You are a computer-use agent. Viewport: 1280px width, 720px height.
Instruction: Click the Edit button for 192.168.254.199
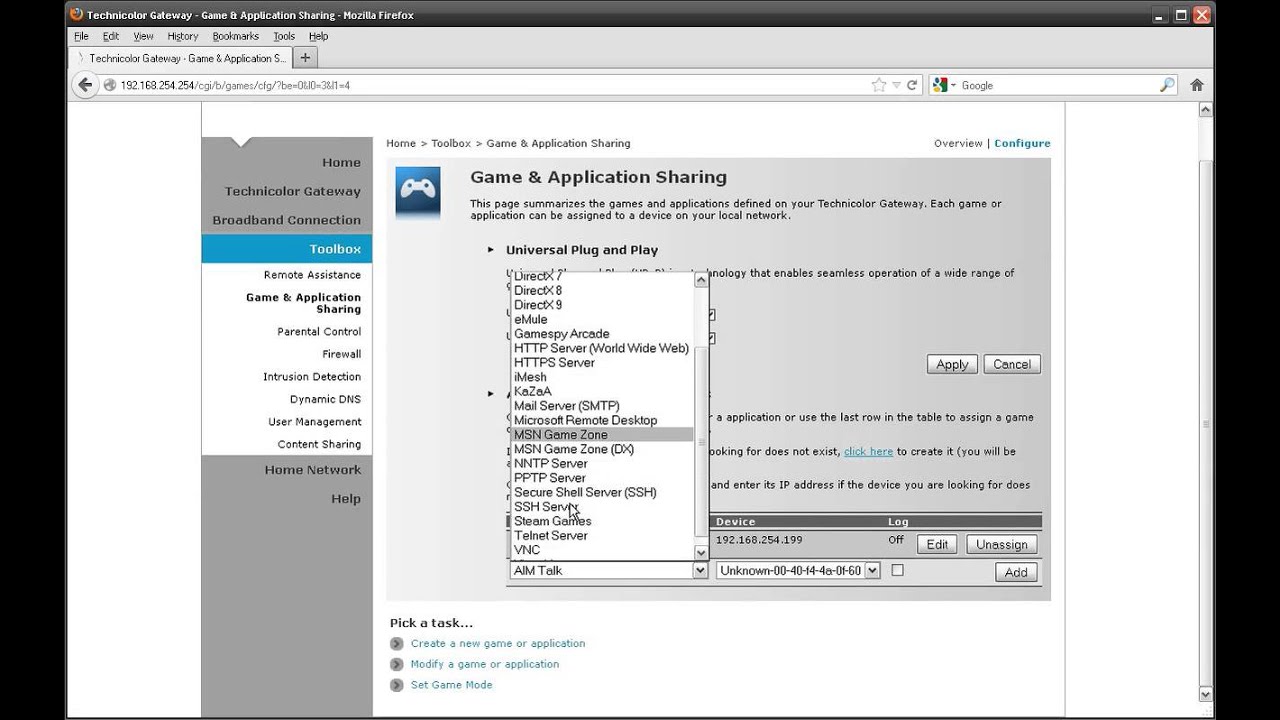pos(937,544)
